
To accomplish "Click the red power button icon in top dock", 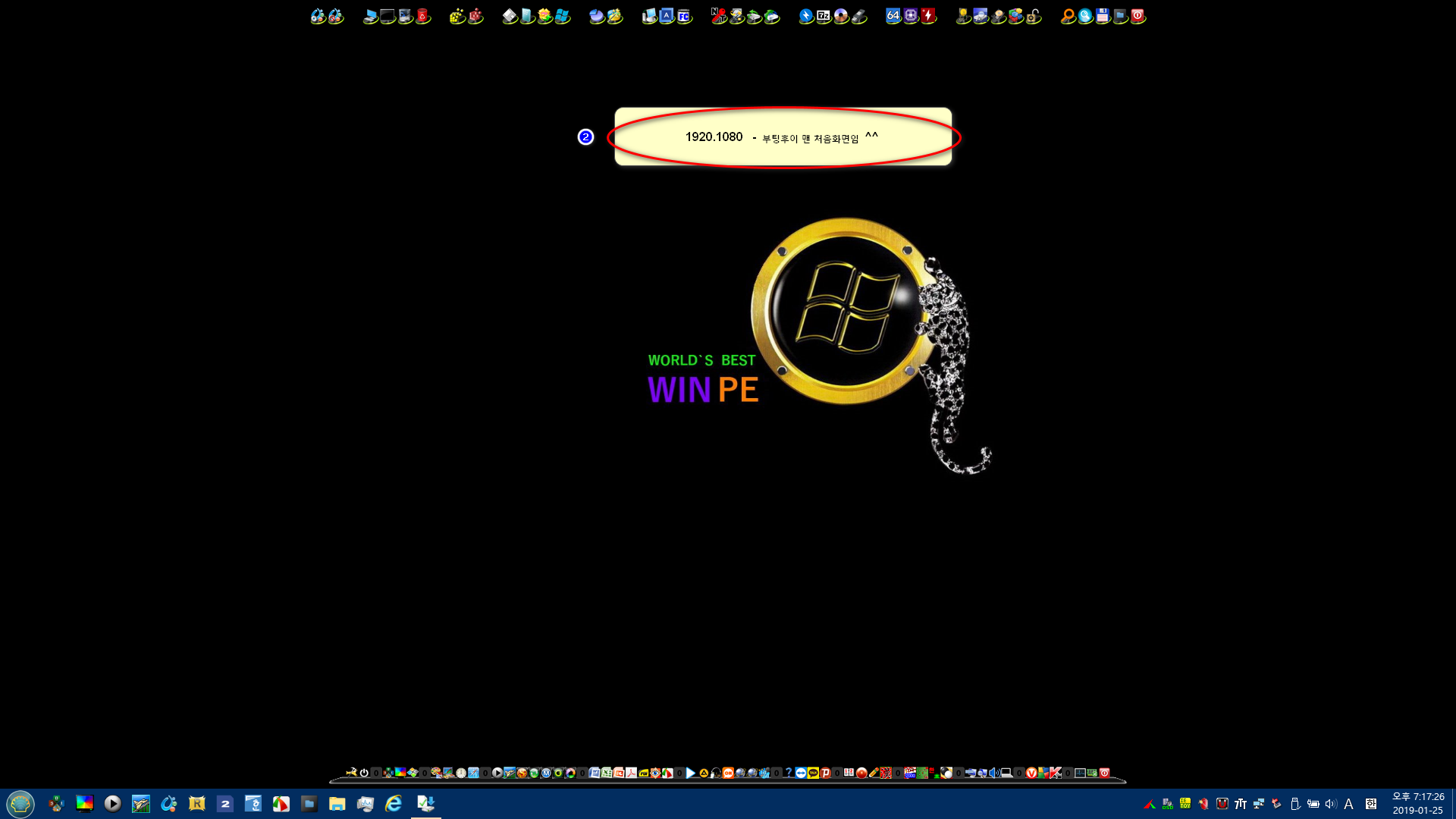I will tap(1137, 16).
